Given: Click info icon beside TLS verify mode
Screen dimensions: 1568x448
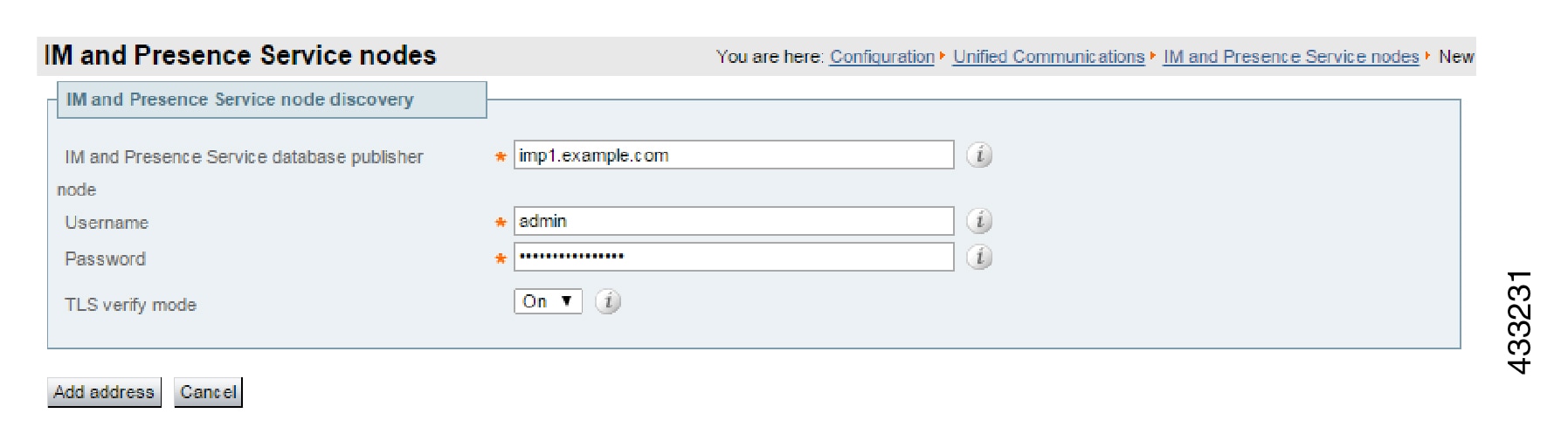Looking at the screenshot, I should [x=608, y=301].
